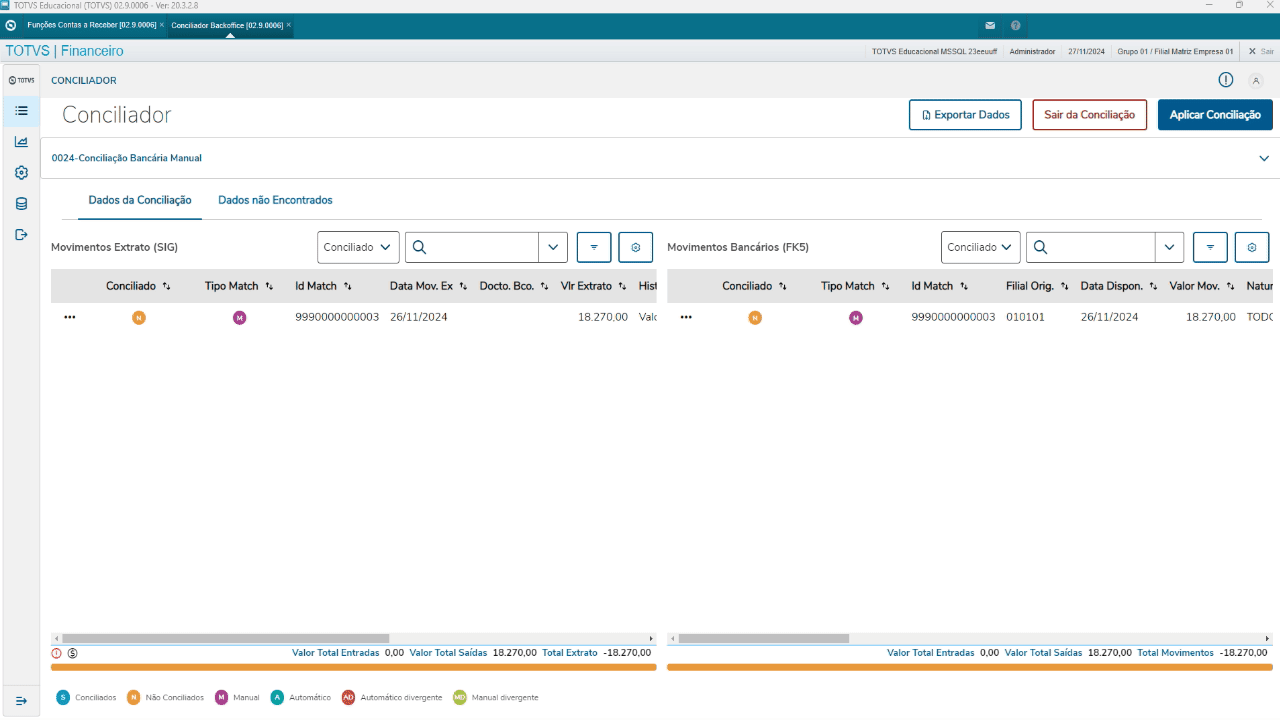Open row actions menu in the Extrato table

coord(70,317)
